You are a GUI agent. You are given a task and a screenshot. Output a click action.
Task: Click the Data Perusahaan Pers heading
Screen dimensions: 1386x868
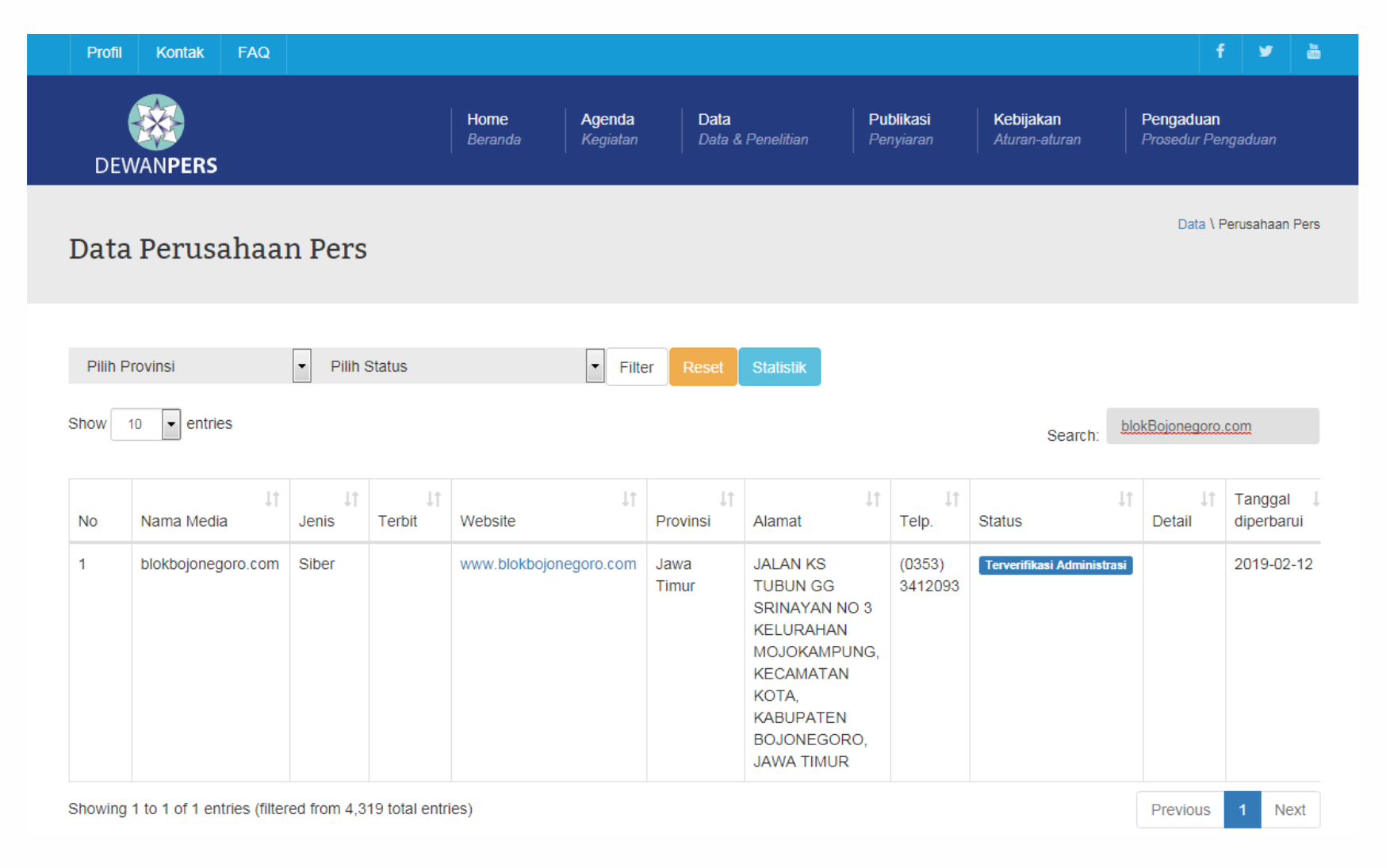click(218, 249)
